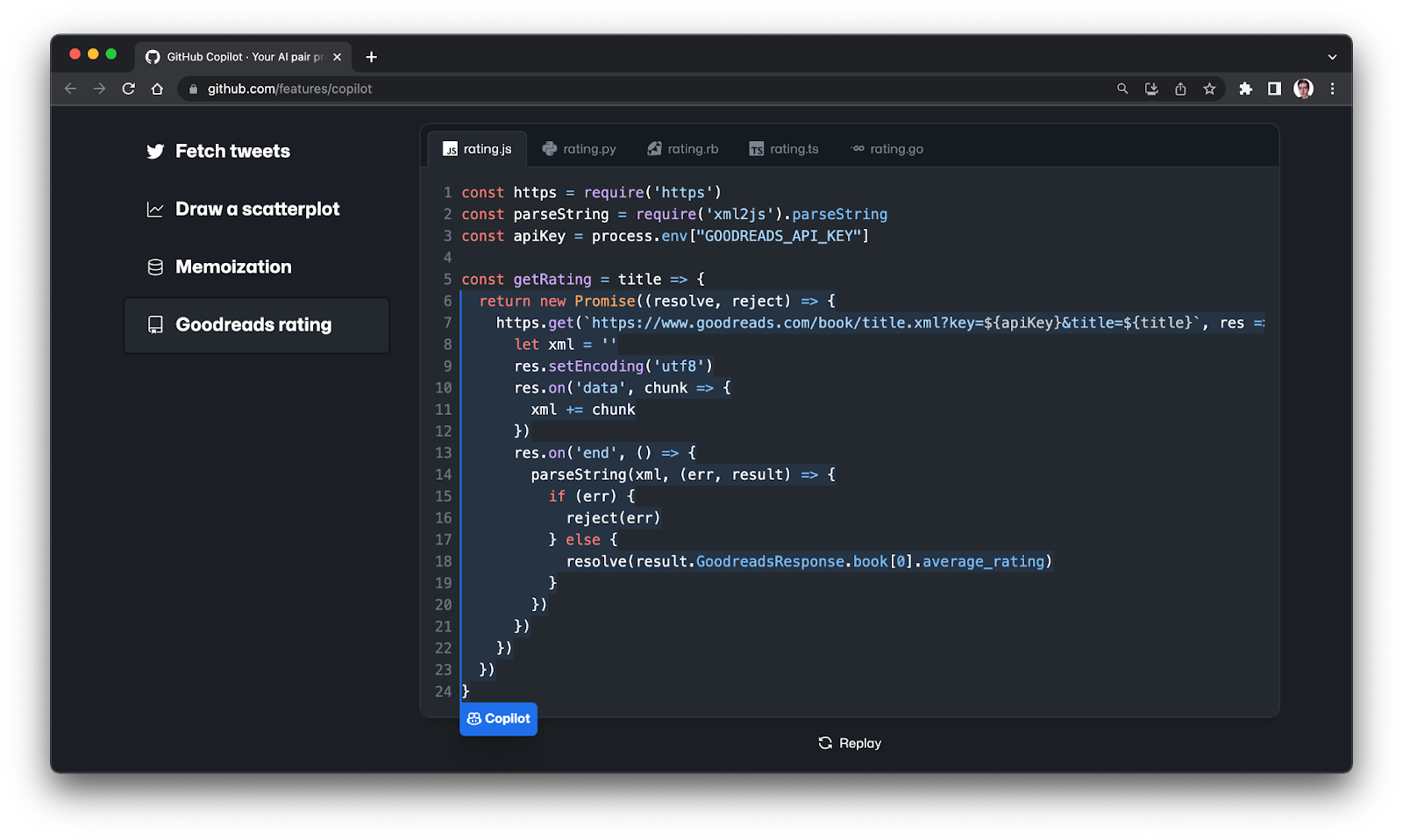
Task: Expand the tab search chevron
Action: point(1332,57)
